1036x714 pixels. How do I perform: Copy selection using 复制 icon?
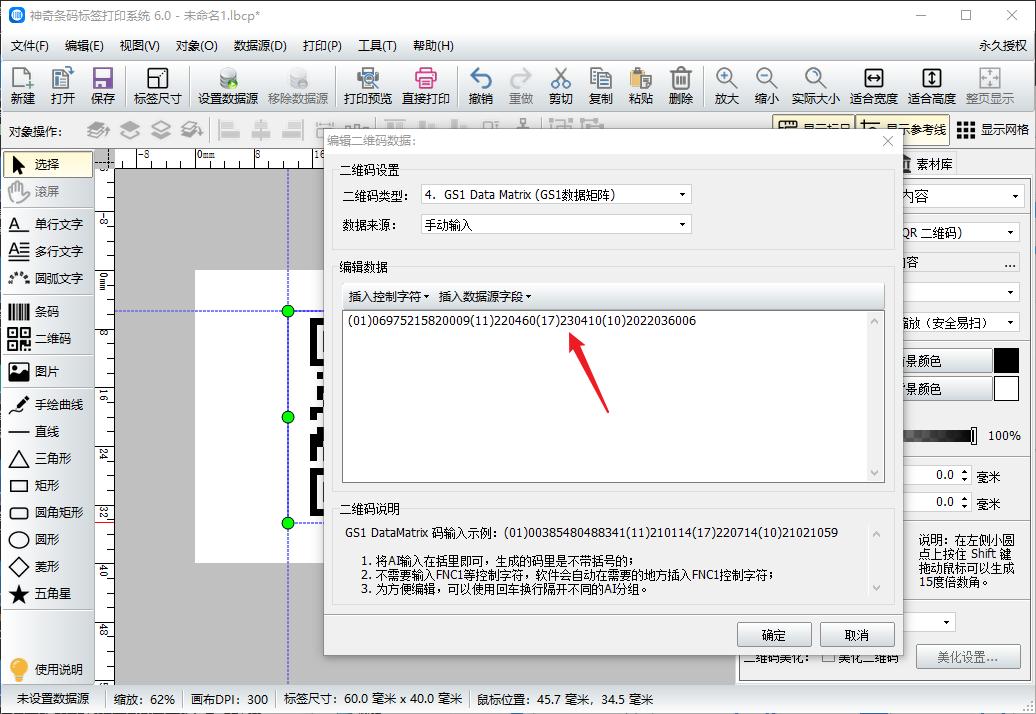601,86
